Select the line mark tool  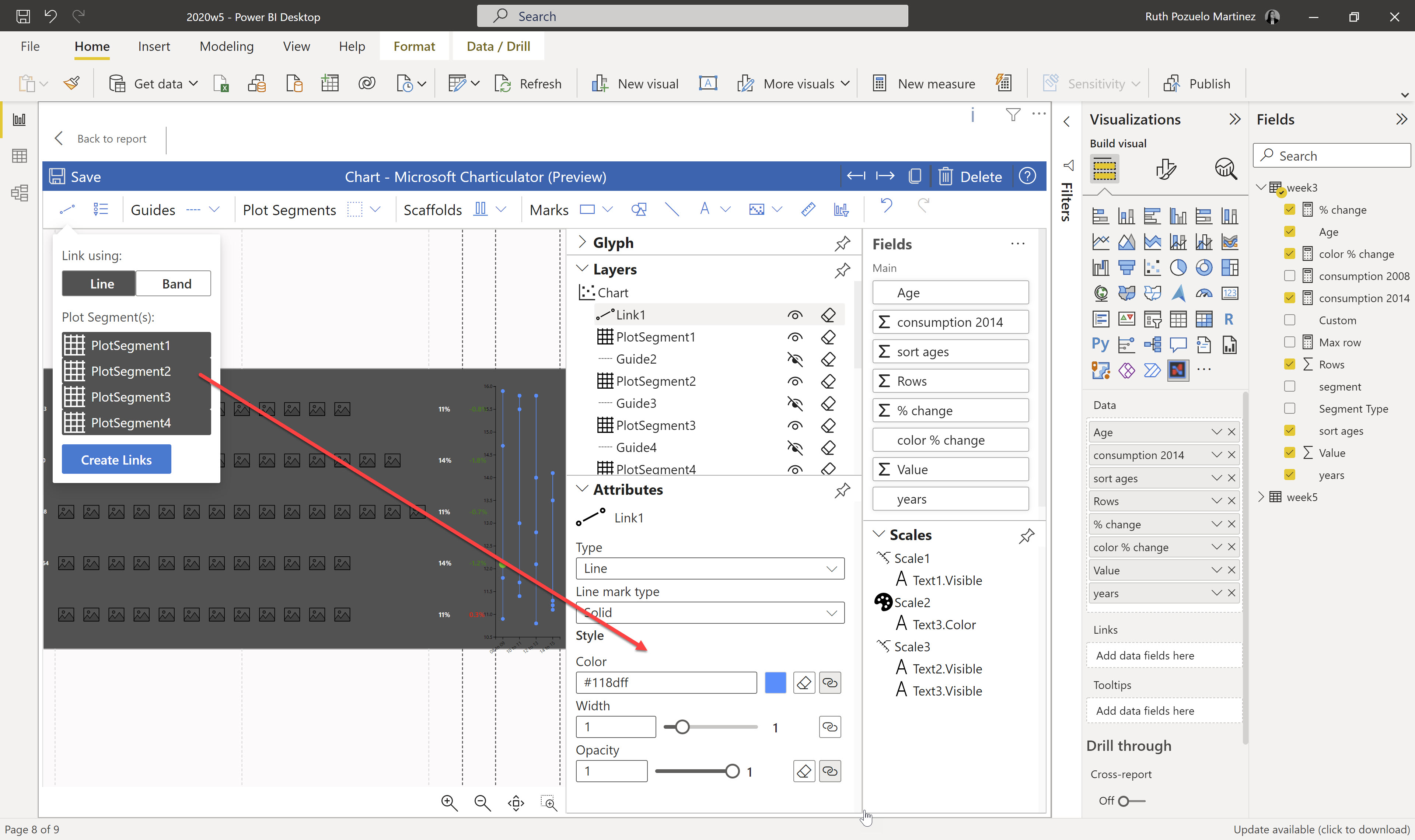tap(671, 209)
